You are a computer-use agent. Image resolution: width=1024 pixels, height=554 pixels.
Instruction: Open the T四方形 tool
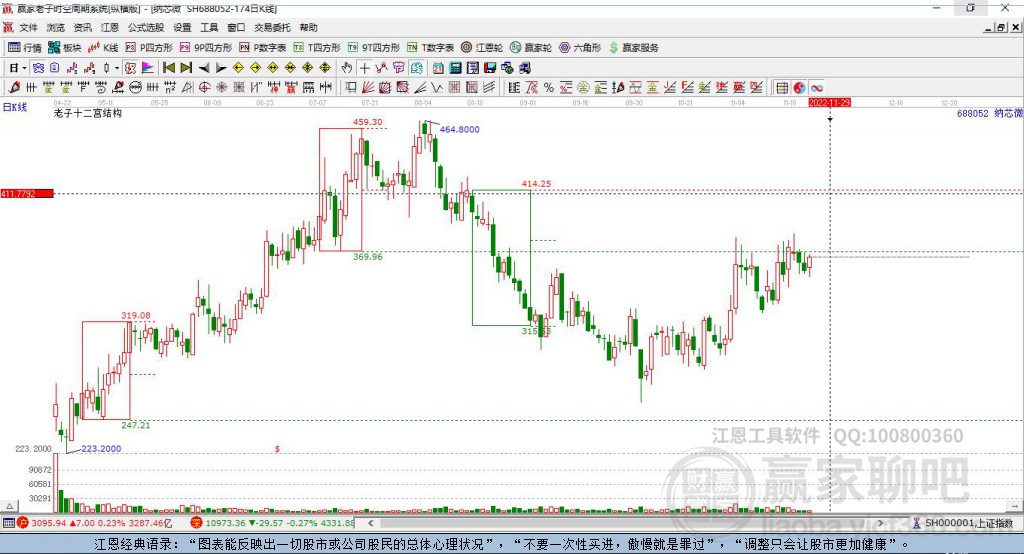pos(317,48)
